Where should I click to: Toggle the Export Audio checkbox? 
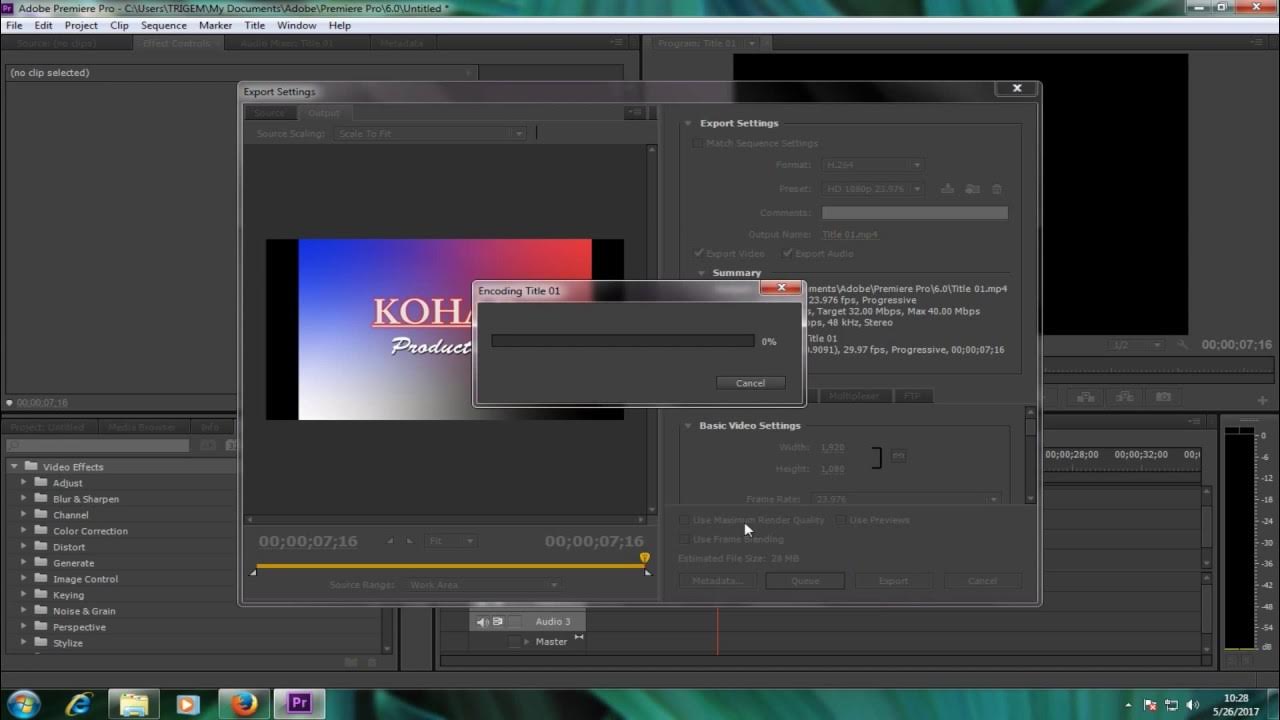(x=788, y=253)
